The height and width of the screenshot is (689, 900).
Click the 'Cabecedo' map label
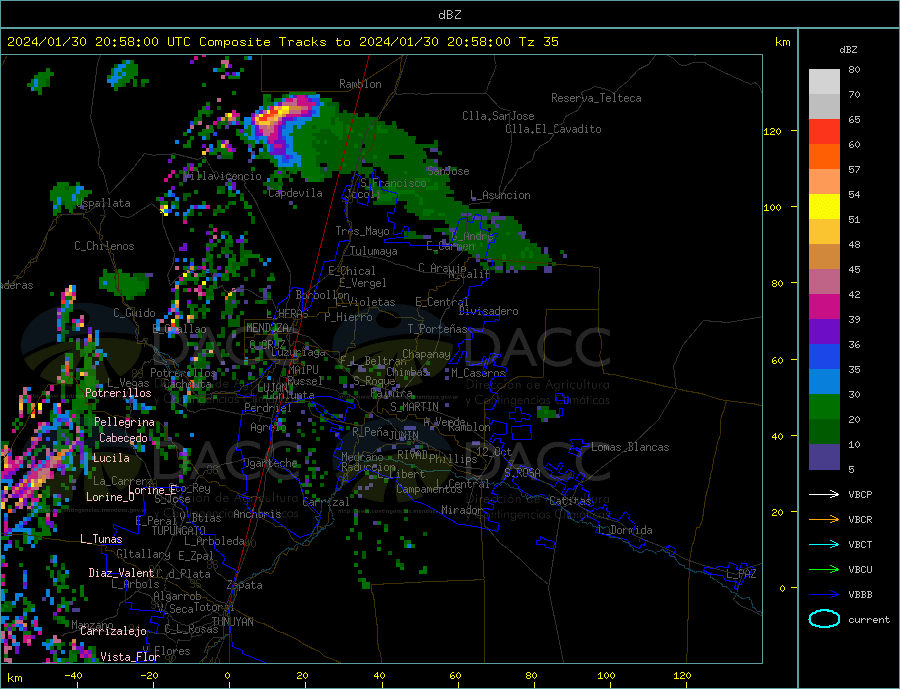point(123,438)
